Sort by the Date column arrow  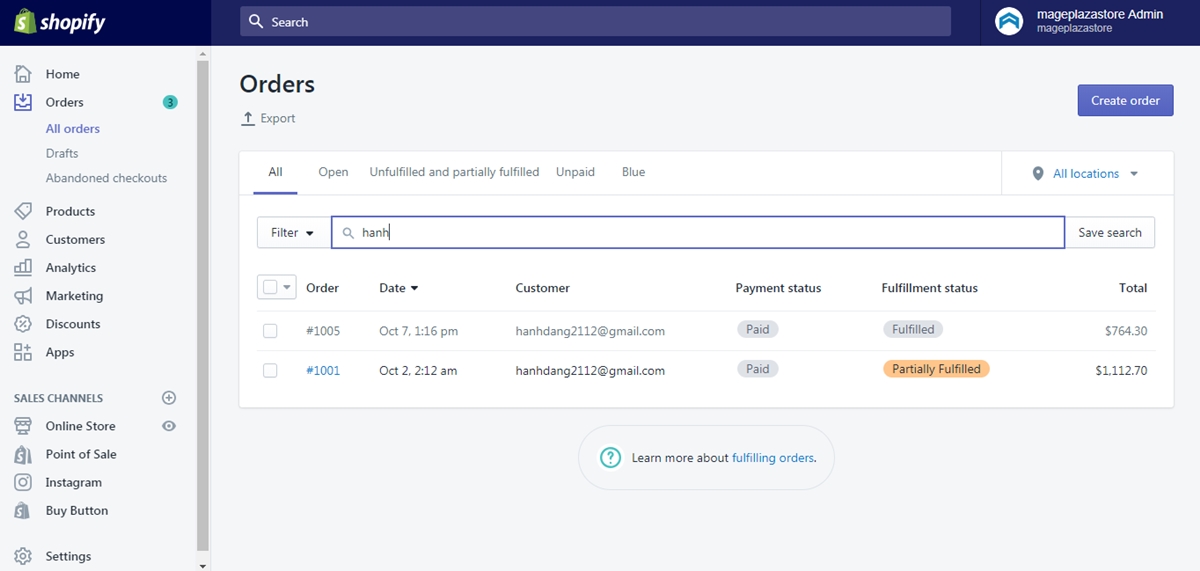(x=415, y=288)
